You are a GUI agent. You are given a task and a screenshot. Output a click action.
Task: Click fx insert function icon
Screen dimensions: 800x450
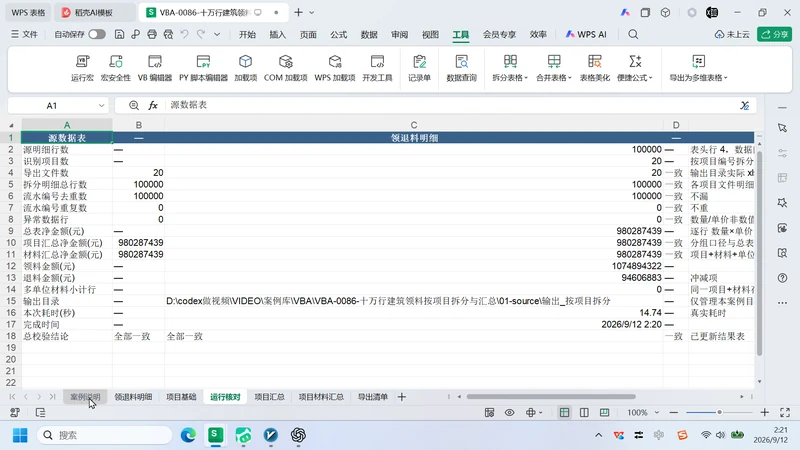click(153, 105)
